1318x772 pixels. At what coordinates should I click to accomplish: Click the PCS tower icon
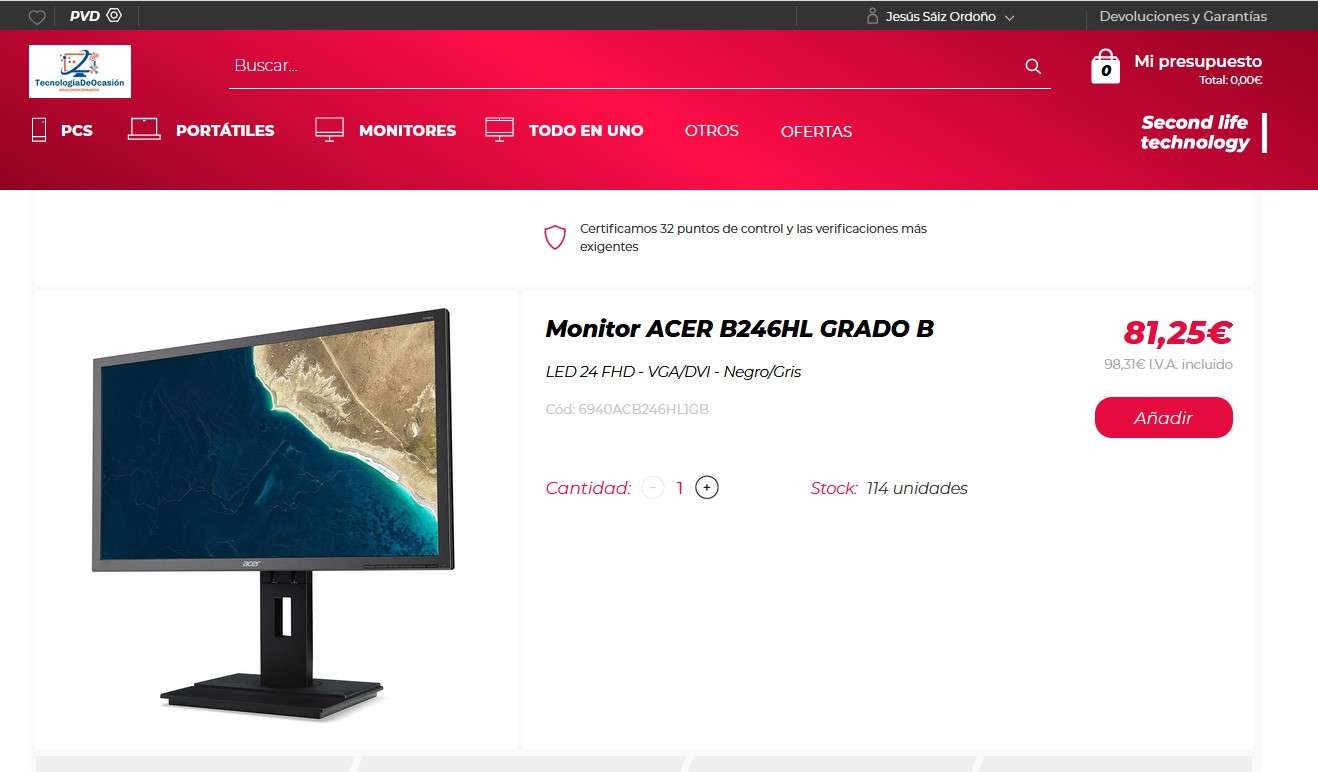pyautogui.click(x=39, y=130)
